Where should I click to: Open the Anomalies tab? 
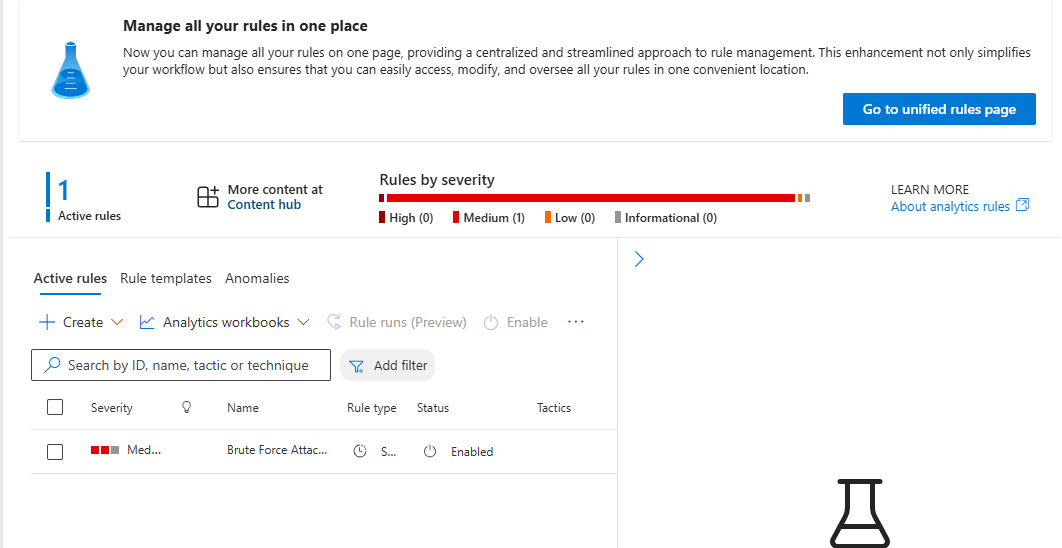pos(257,278)
